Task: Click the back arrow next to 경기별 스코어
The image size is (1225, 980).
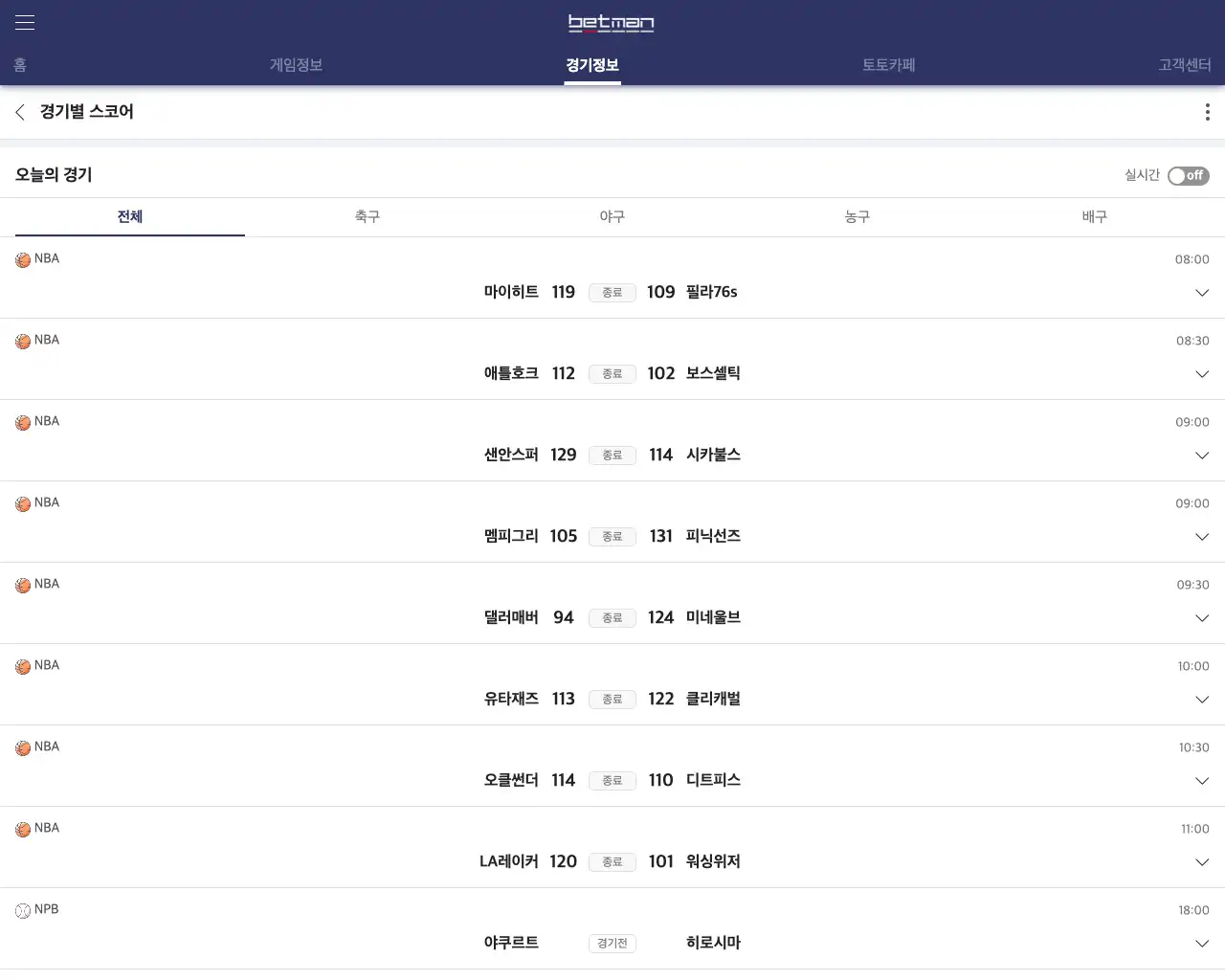Action: (x=19, y=112)
